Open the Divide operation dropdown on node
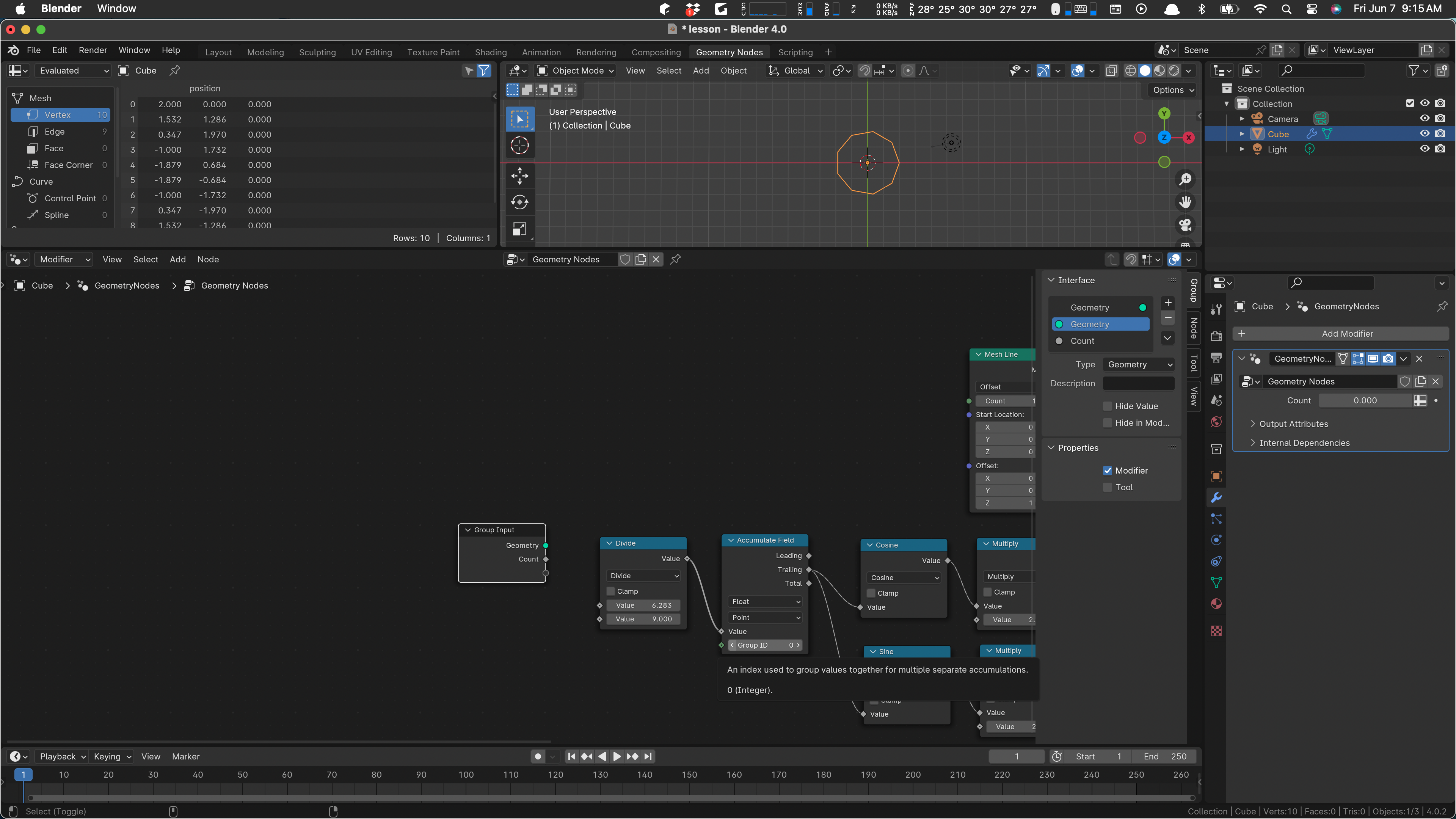This screenshot has width=1456, height=819. tap(643, 576)
